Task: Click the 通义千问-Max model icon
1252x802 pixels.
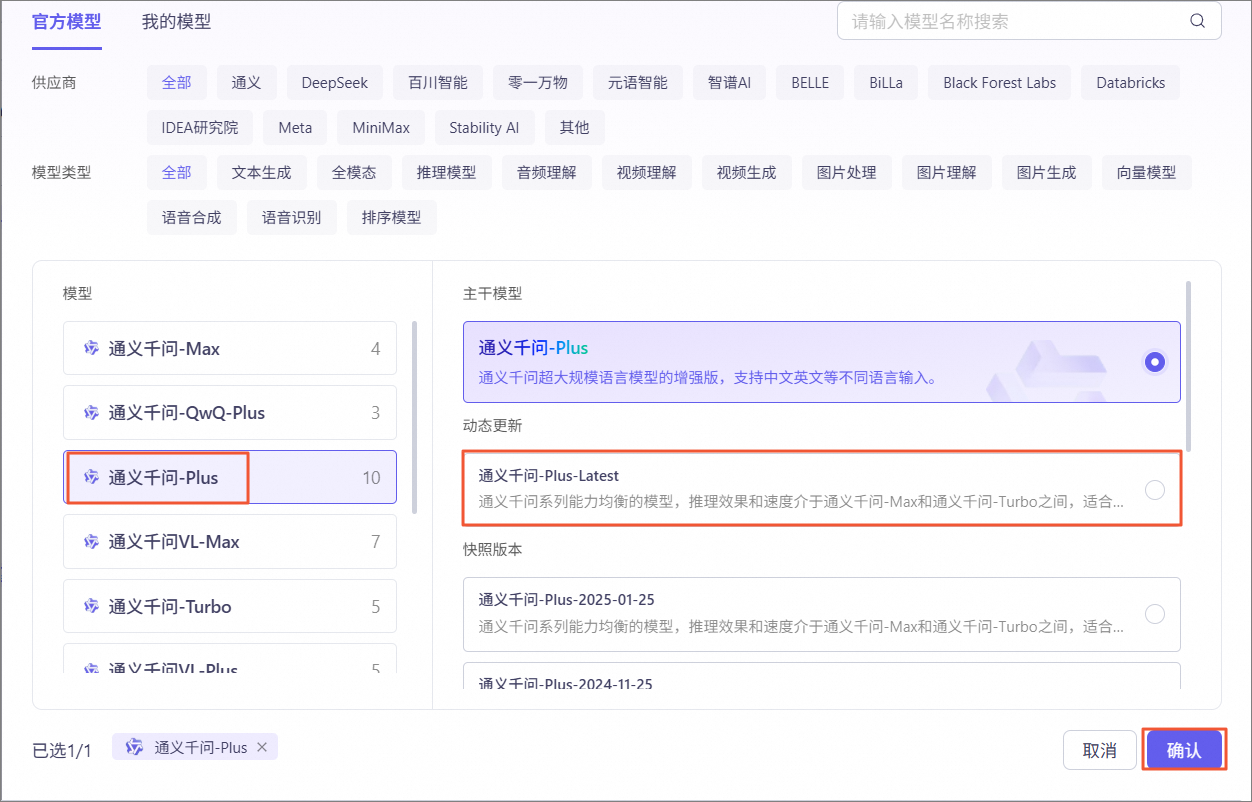Action: click(x=91, y=349)
